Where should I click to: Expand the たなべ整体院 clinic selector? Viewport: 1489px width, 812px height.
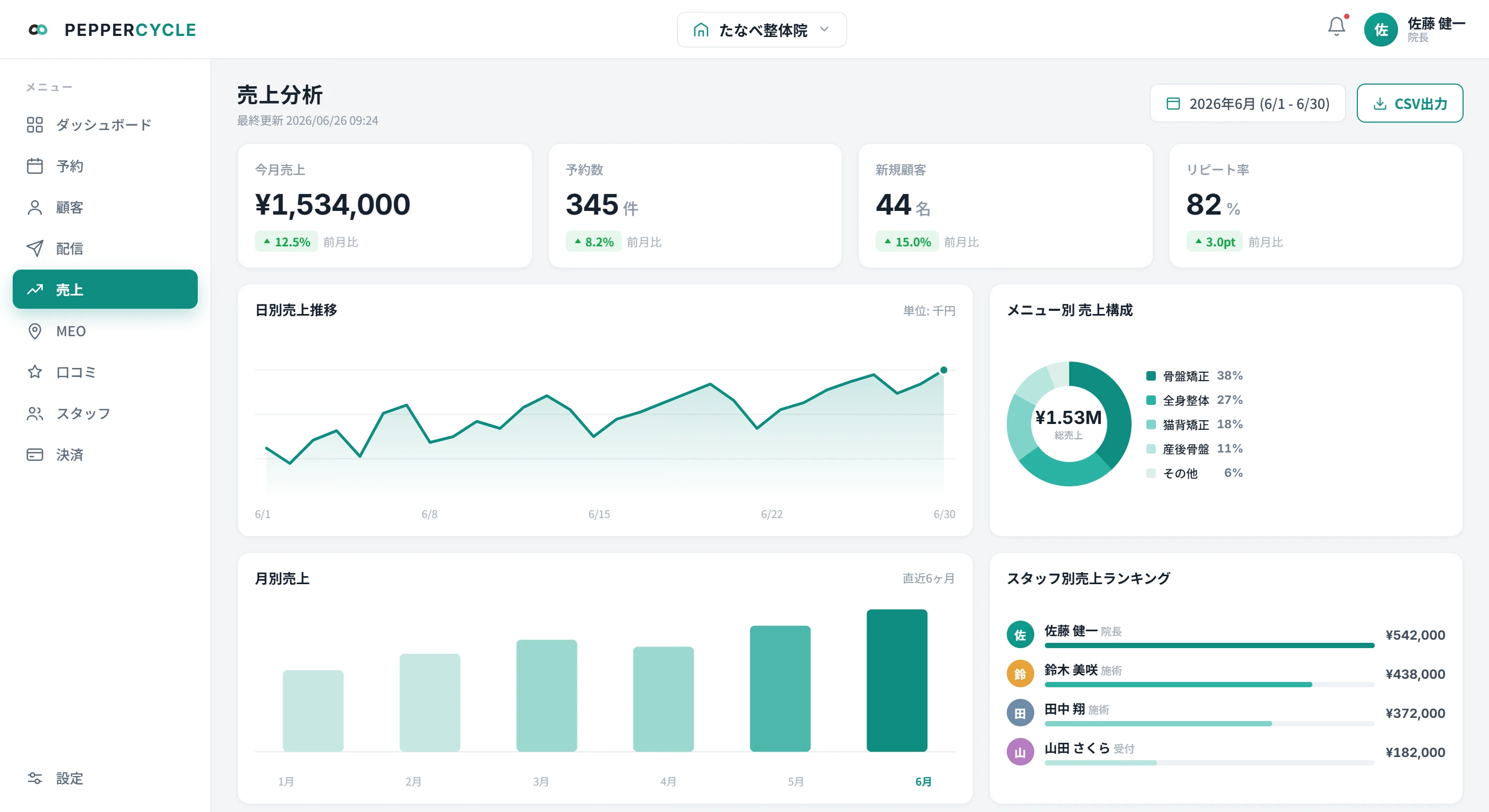point(761,30)
